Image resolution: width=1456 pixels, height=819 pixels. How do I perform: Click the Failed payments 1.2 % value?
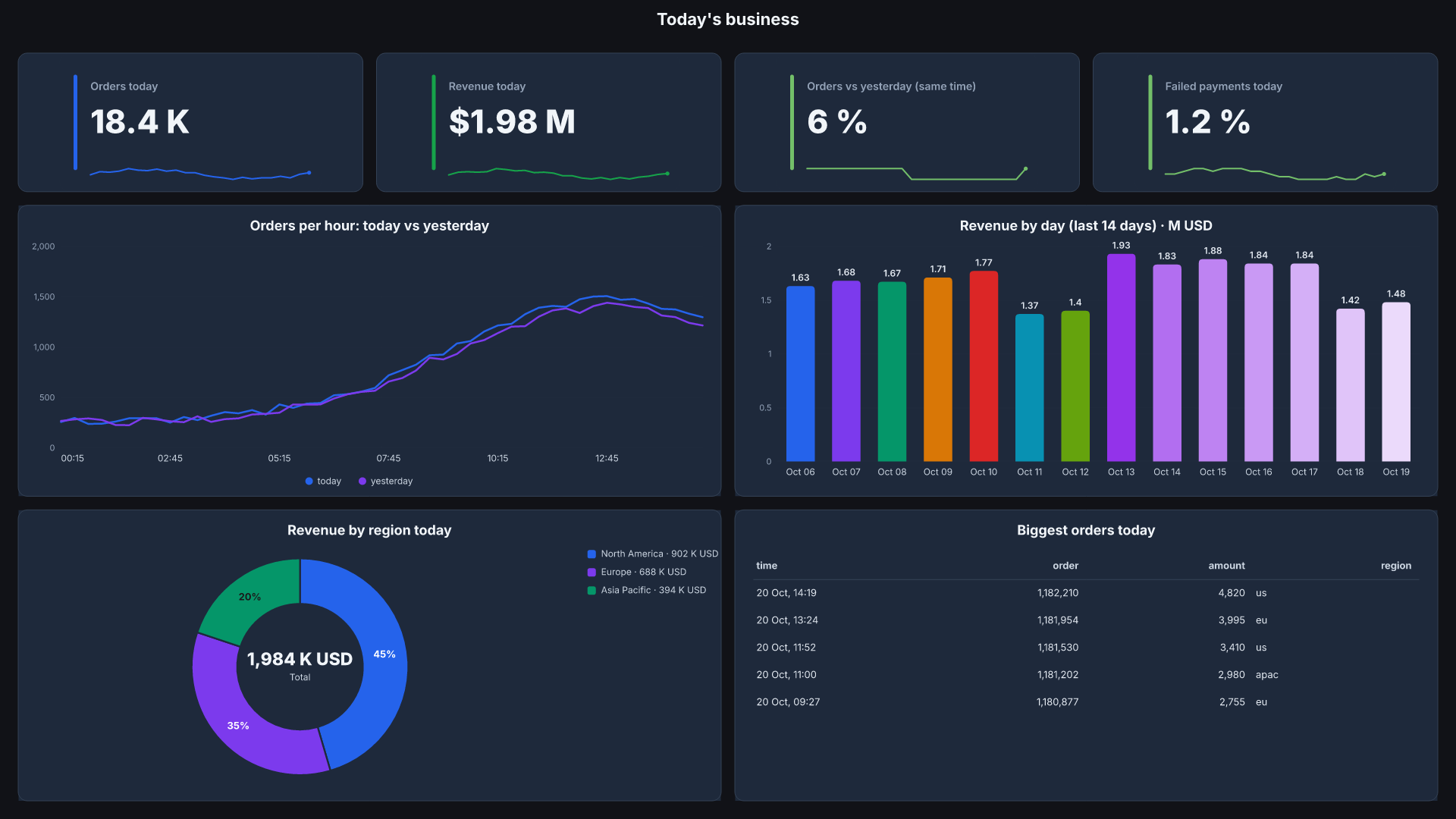(x=1207, y=122)
